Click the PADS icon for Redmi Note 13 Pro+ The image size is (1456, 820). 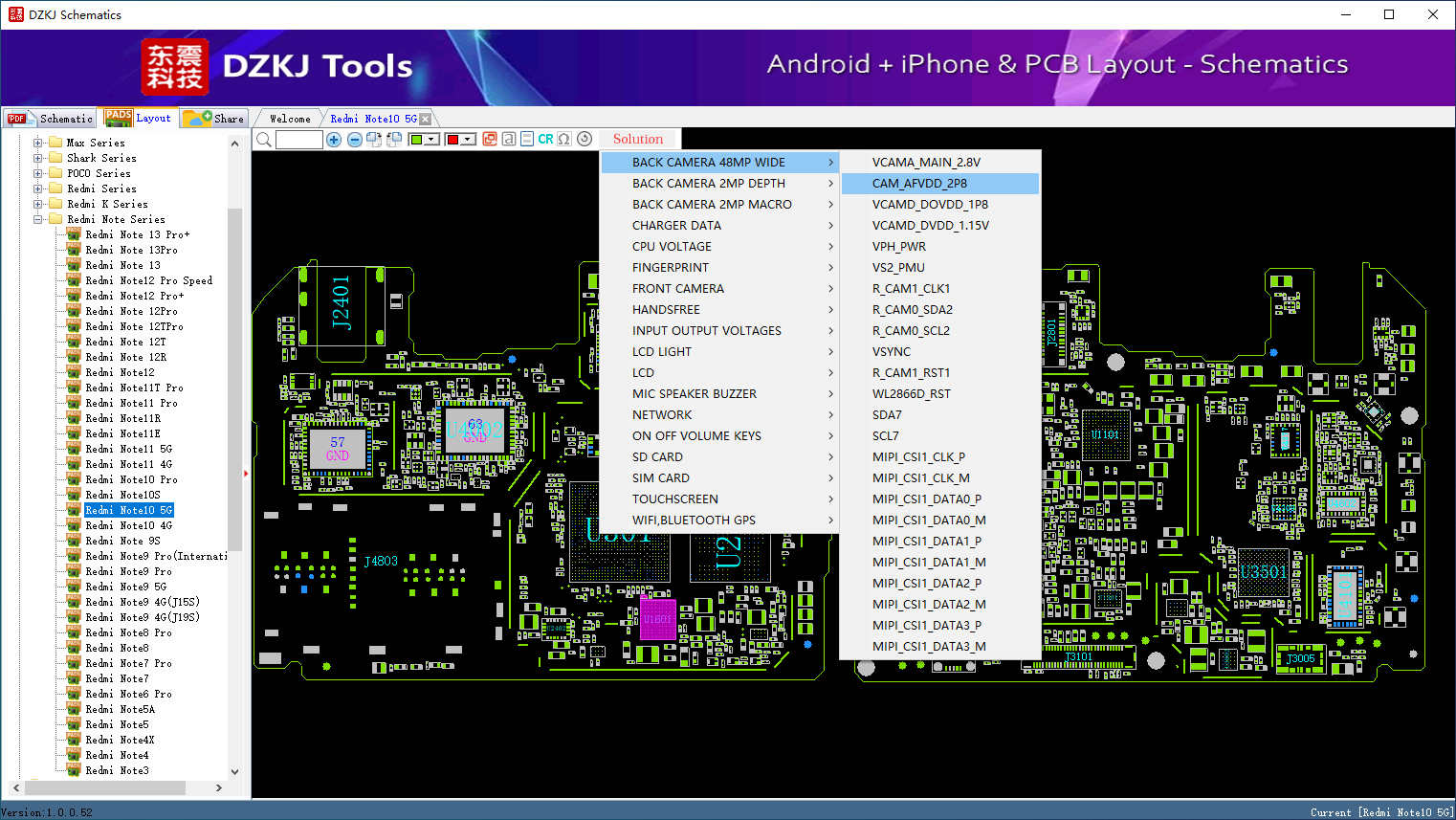[74, 234]
